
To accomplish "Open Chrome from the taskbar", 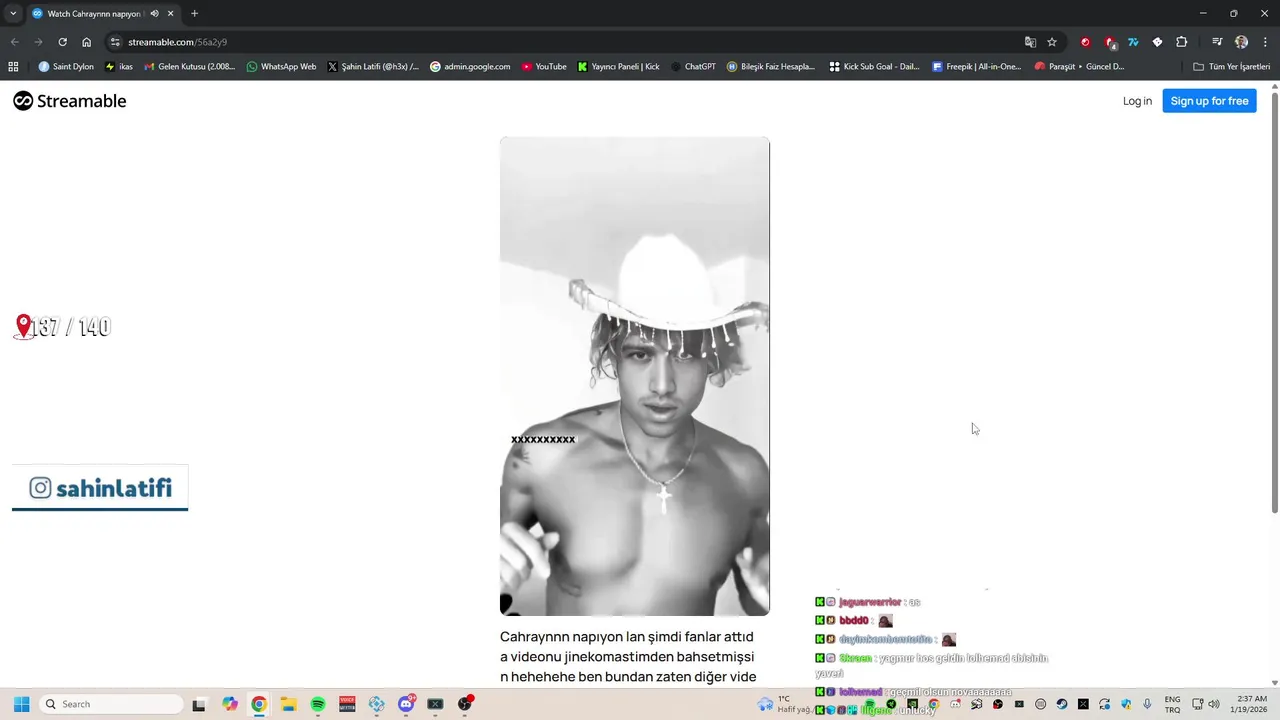I will [259, 704].
